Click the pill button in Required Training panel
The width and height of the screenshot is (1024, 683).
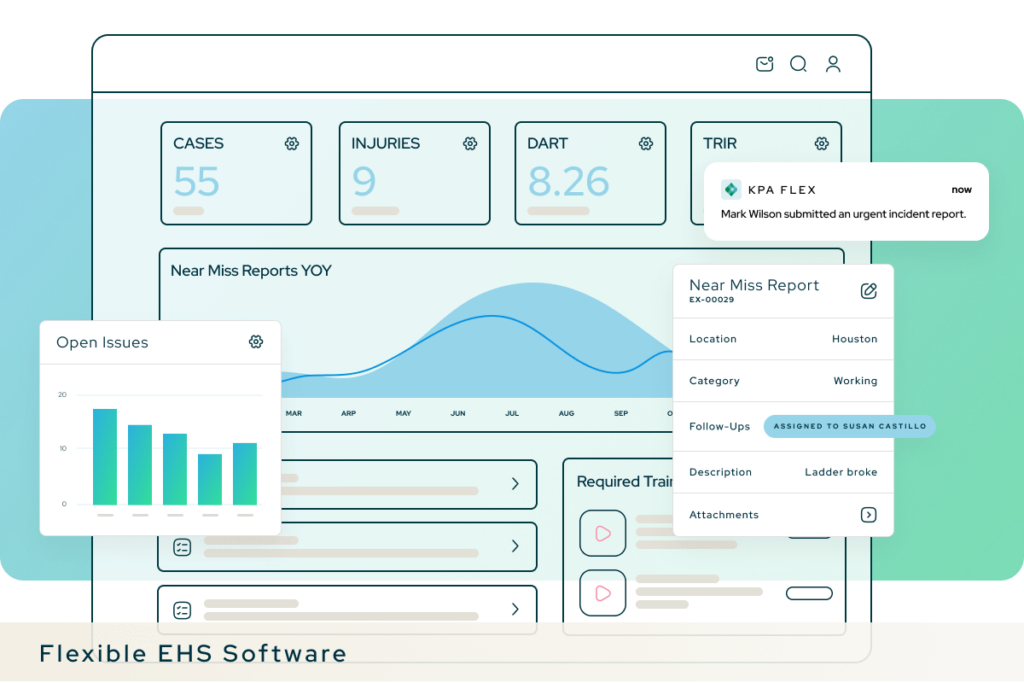(808, 592)
